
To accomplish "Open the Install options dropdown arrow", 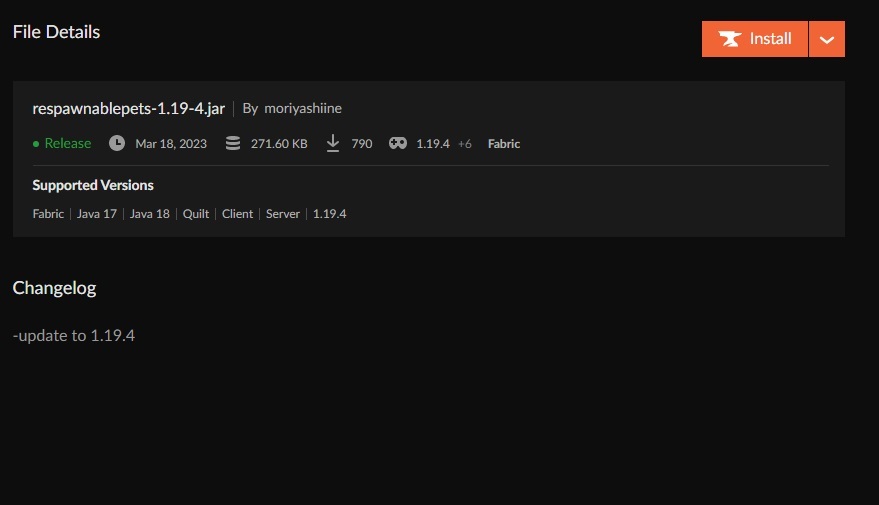I will coord(827,39).
